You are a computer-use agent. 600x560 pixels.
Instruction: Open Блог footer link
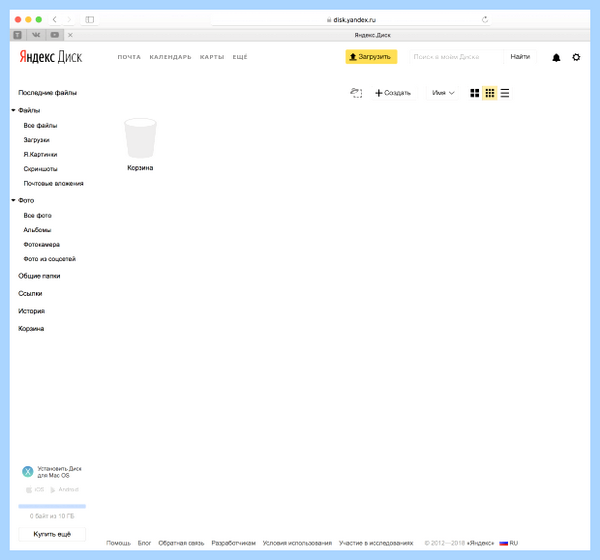click(x=144, y=543)
